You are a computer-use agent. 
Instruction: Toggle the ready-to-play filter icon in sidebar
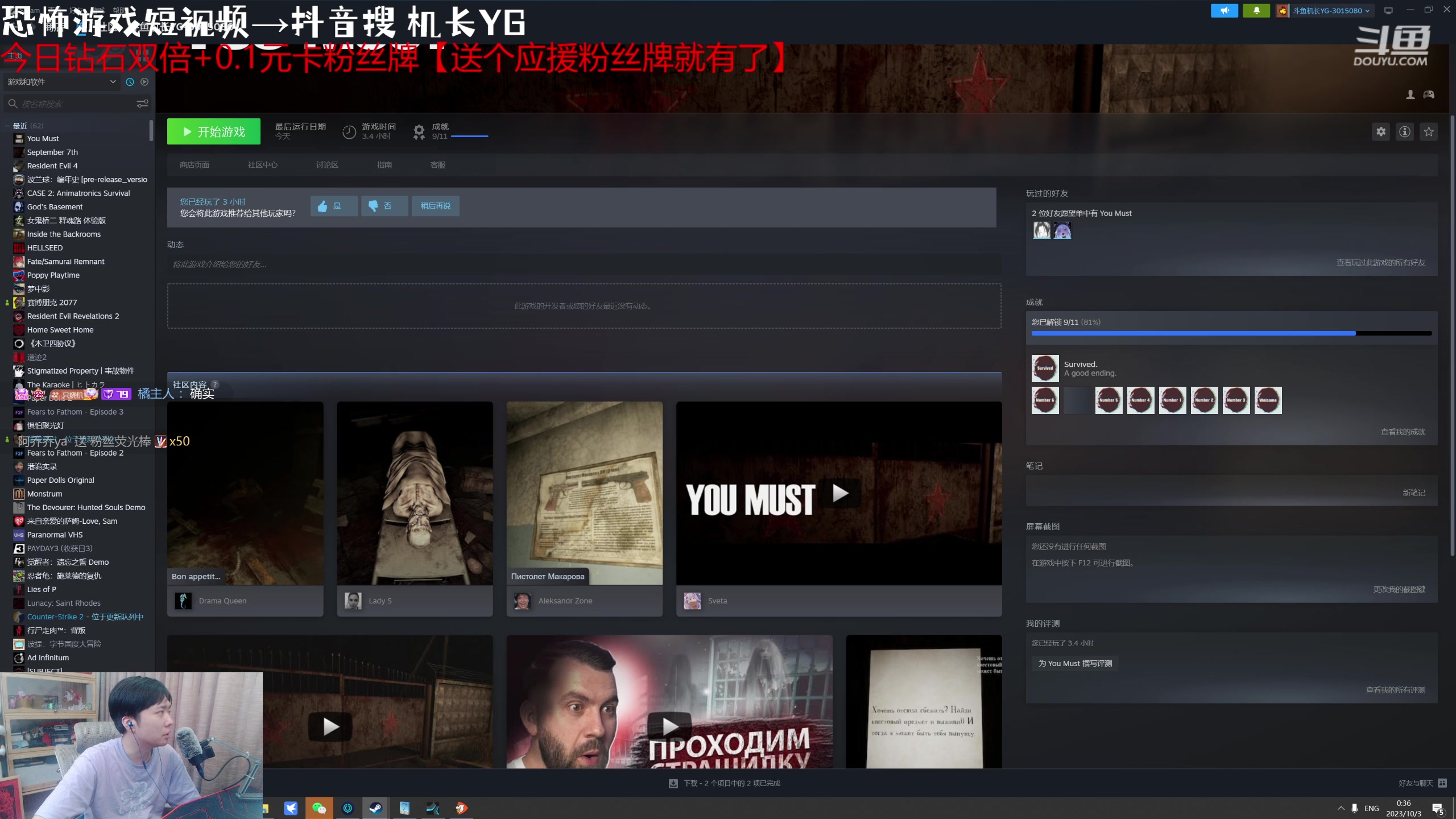coord(145,81)
